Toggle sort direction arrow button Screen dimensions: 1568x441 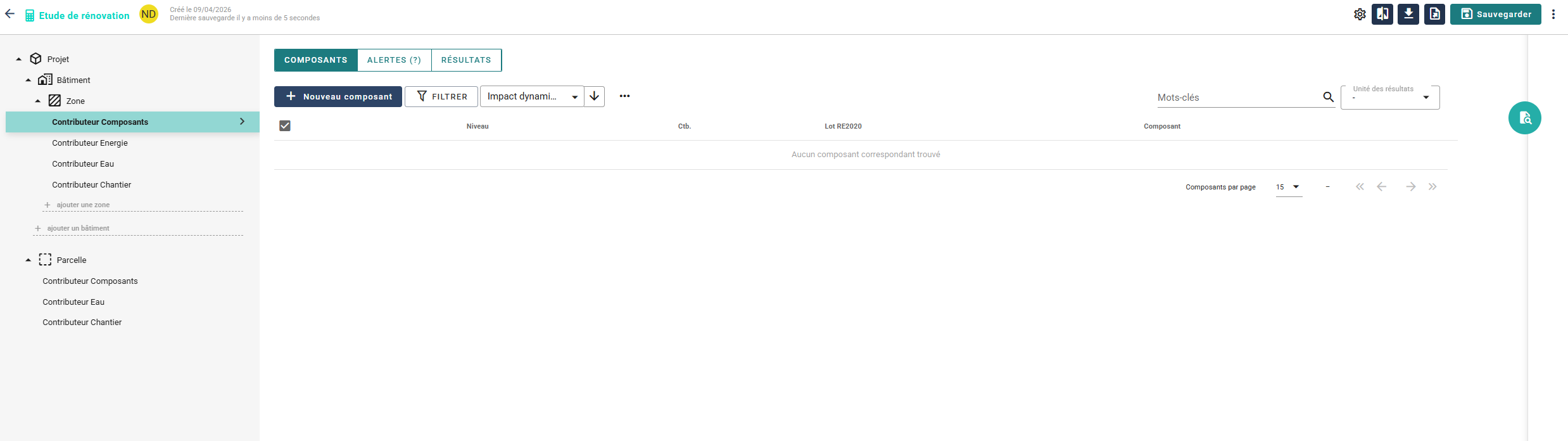pyautogui.click(x=594, y=96)
